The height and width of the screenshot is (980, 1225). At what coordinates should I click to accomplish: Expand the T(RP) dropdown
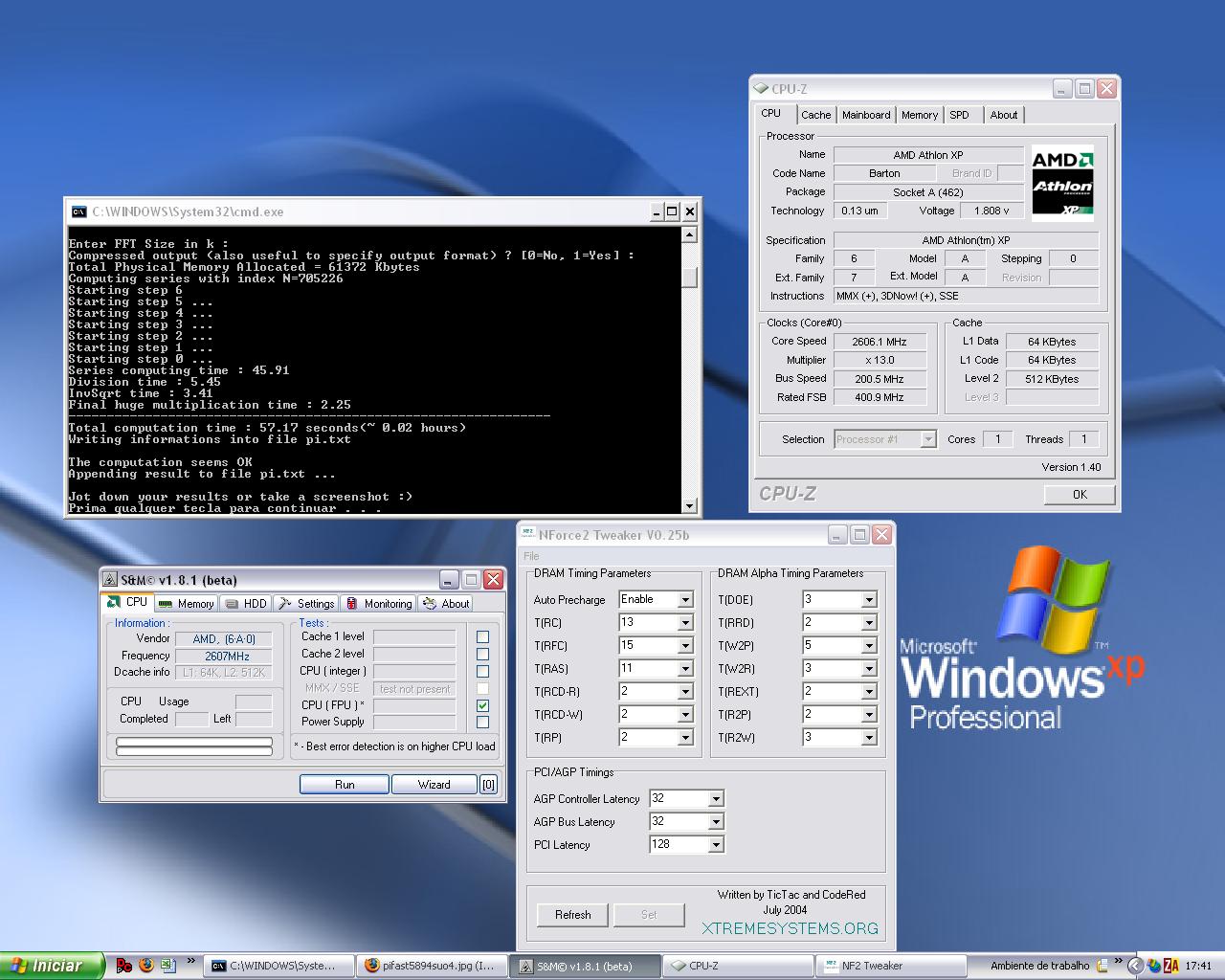point(685,738)
